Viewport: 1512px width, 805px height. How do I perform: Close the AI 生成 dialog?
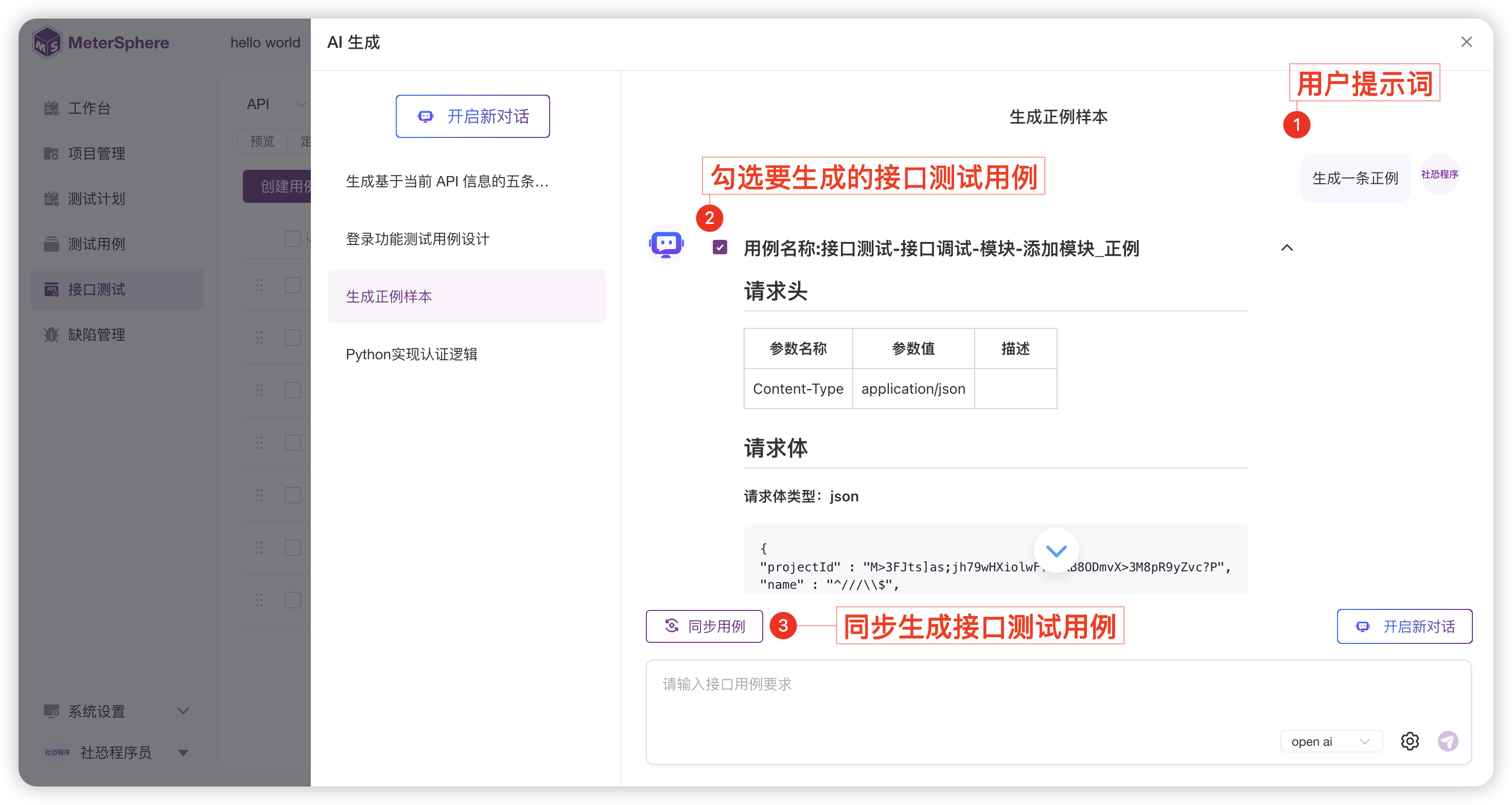(1466, 42)
